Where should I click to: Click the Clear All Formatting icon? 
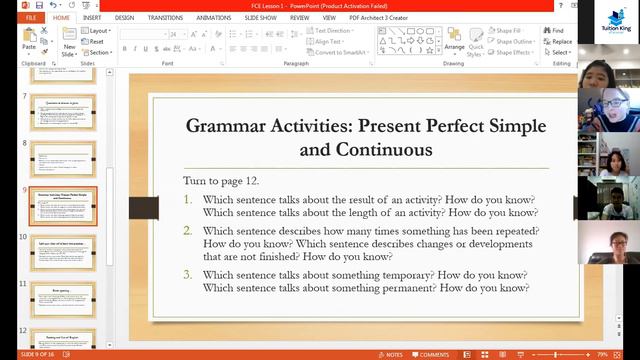click(x=218, y=35)
